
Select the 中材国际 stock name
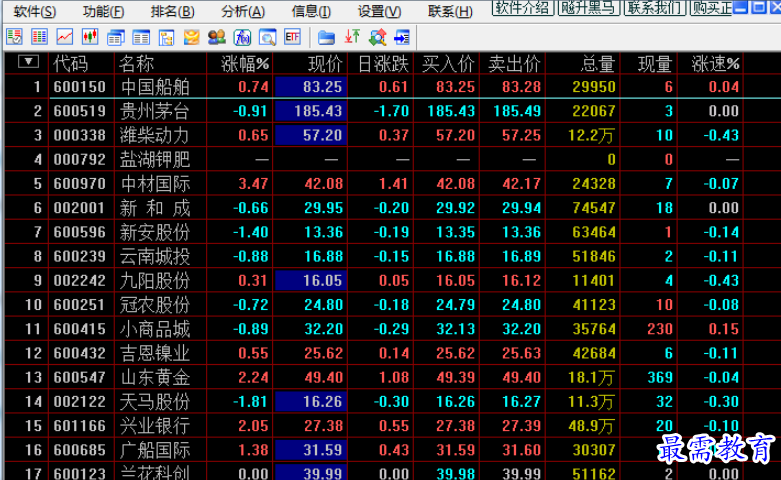coord(154,184)
